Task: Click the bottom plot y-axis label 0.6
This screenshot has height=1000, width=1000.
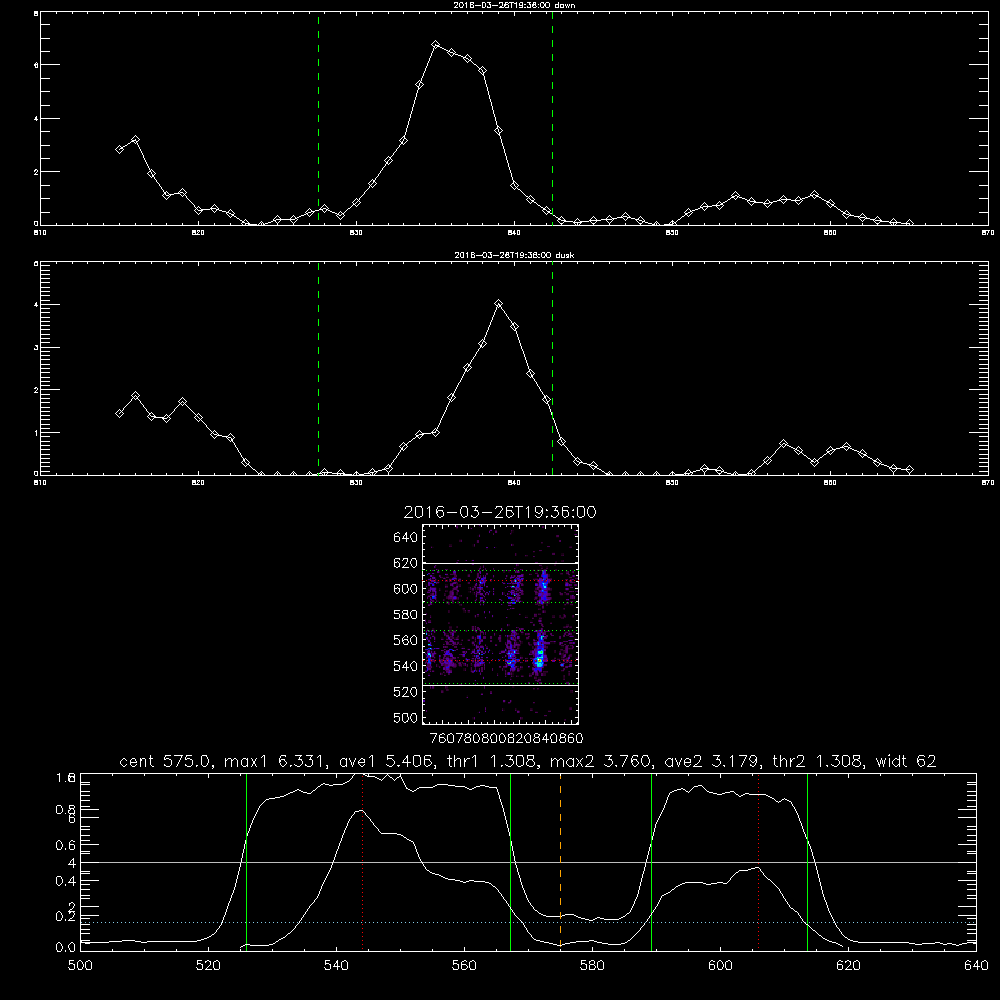Action: (x=66, y=845)
